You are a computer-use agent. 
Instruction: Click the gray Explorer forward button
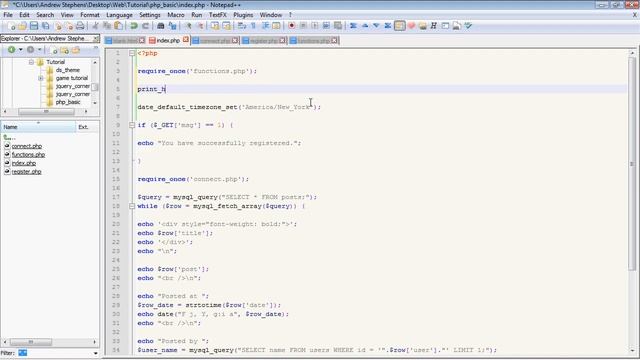click(x=31, y=50)
